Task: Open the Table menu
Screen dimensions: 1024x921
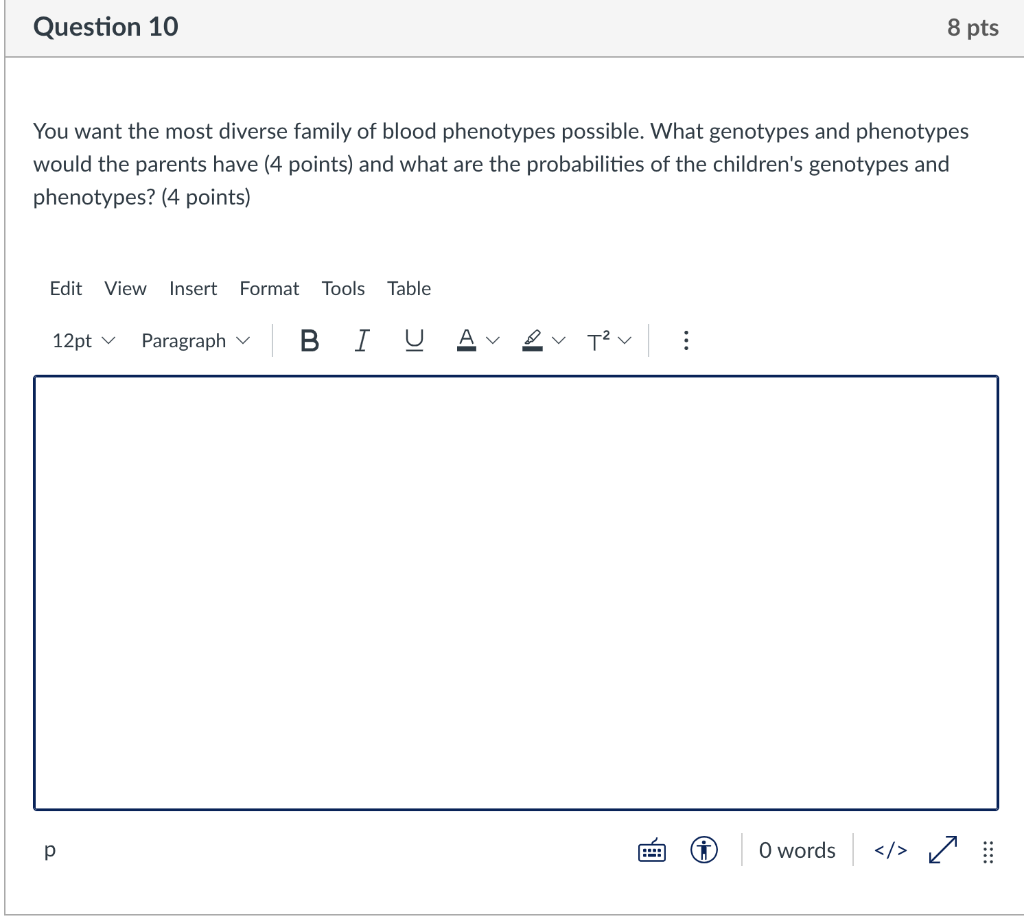Action: tap(409, 288)
